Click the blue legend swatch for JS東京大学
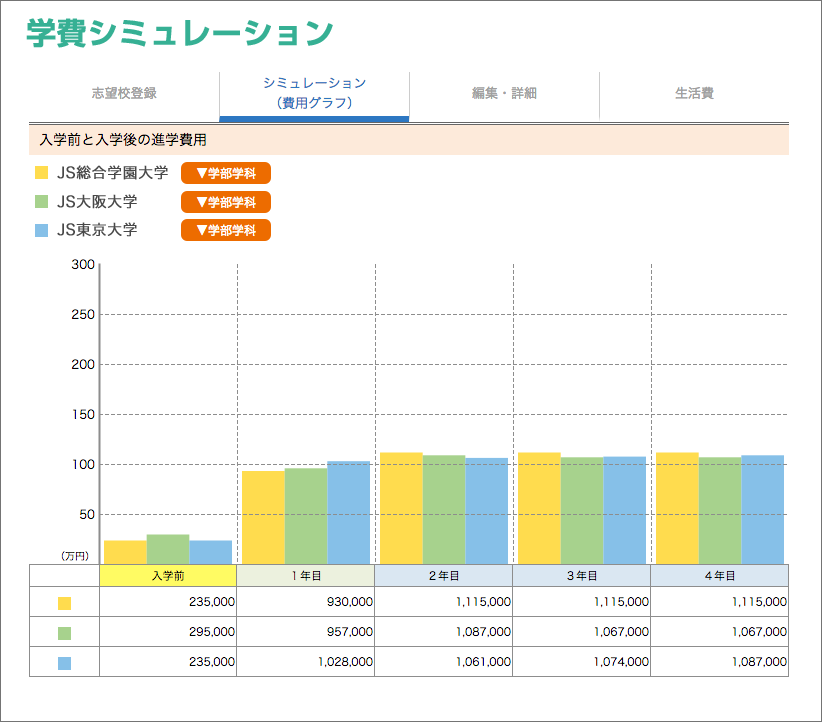 (41, 230)
